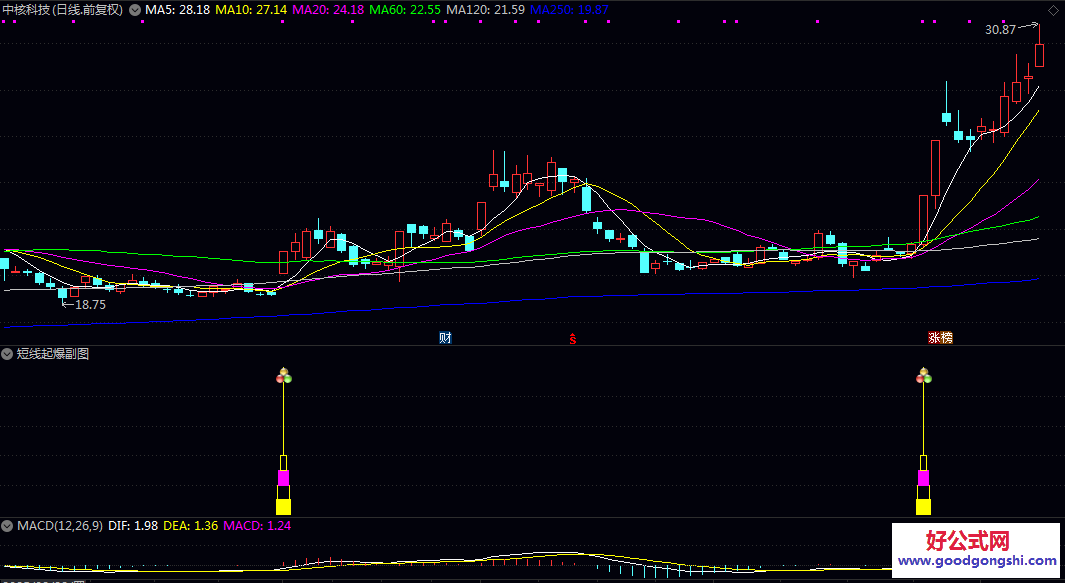Click the left 短线起爆 signal icon
This screenshot has height=583, width=1065.
[x=283, y=377]
